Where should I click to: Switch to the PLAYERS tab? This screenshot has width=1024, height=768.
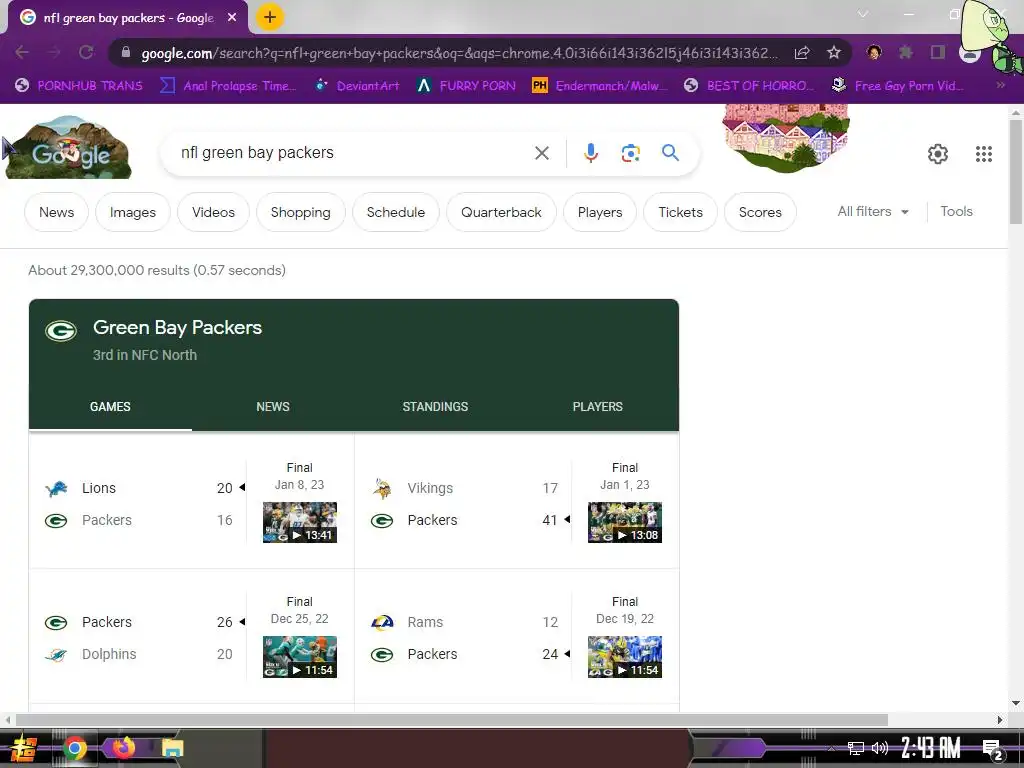point(598,407)
